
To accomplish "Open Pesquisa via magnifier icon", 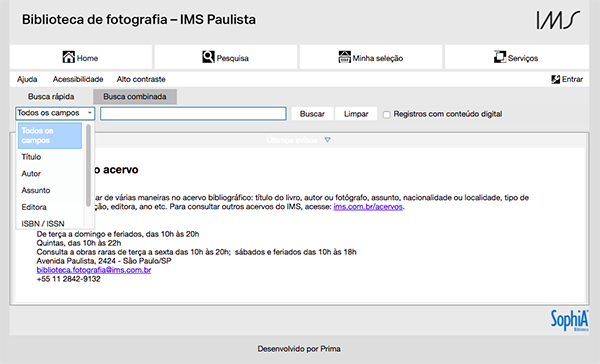I will click(208, 57).
